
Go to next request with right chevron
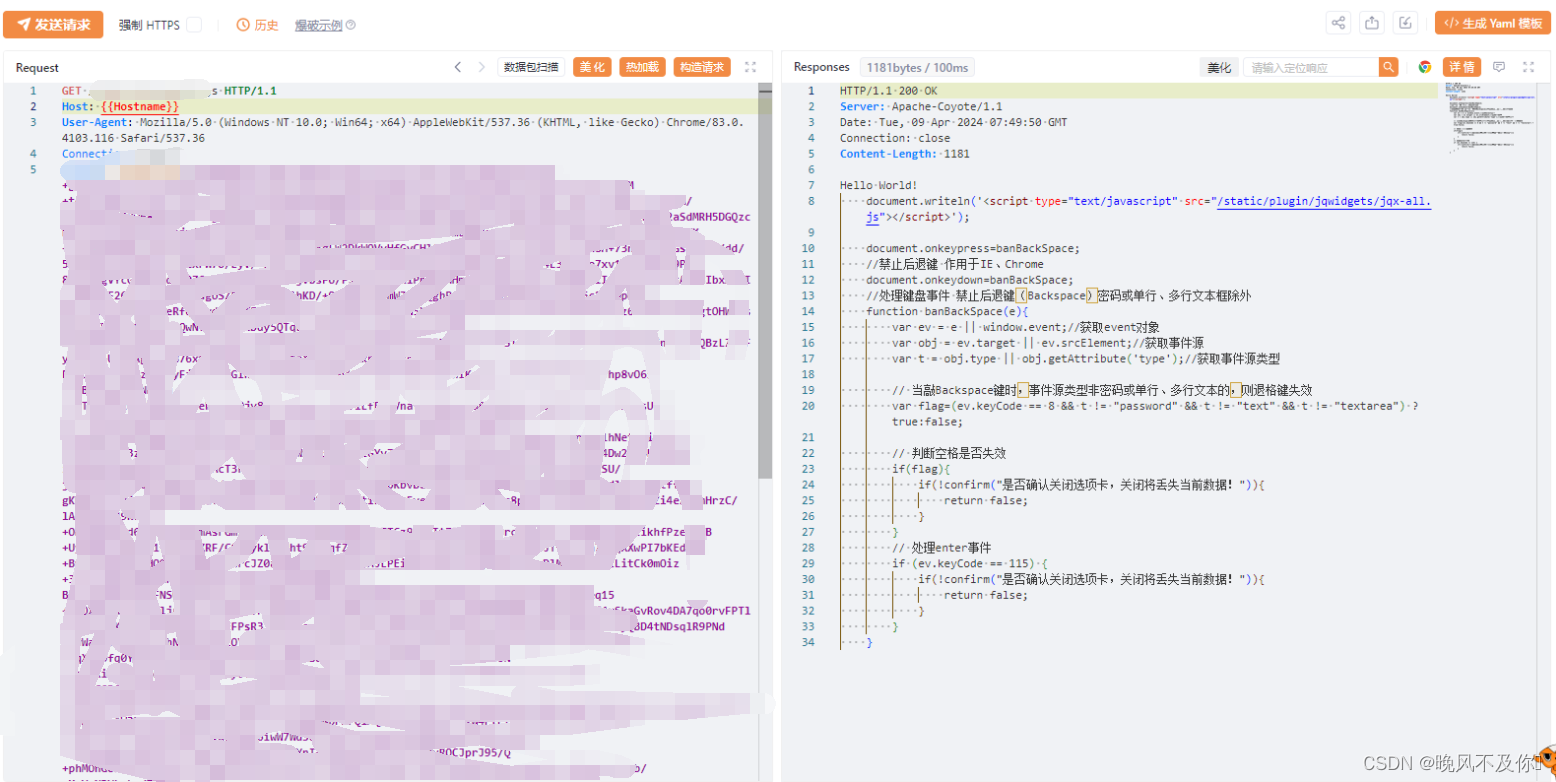482,67
